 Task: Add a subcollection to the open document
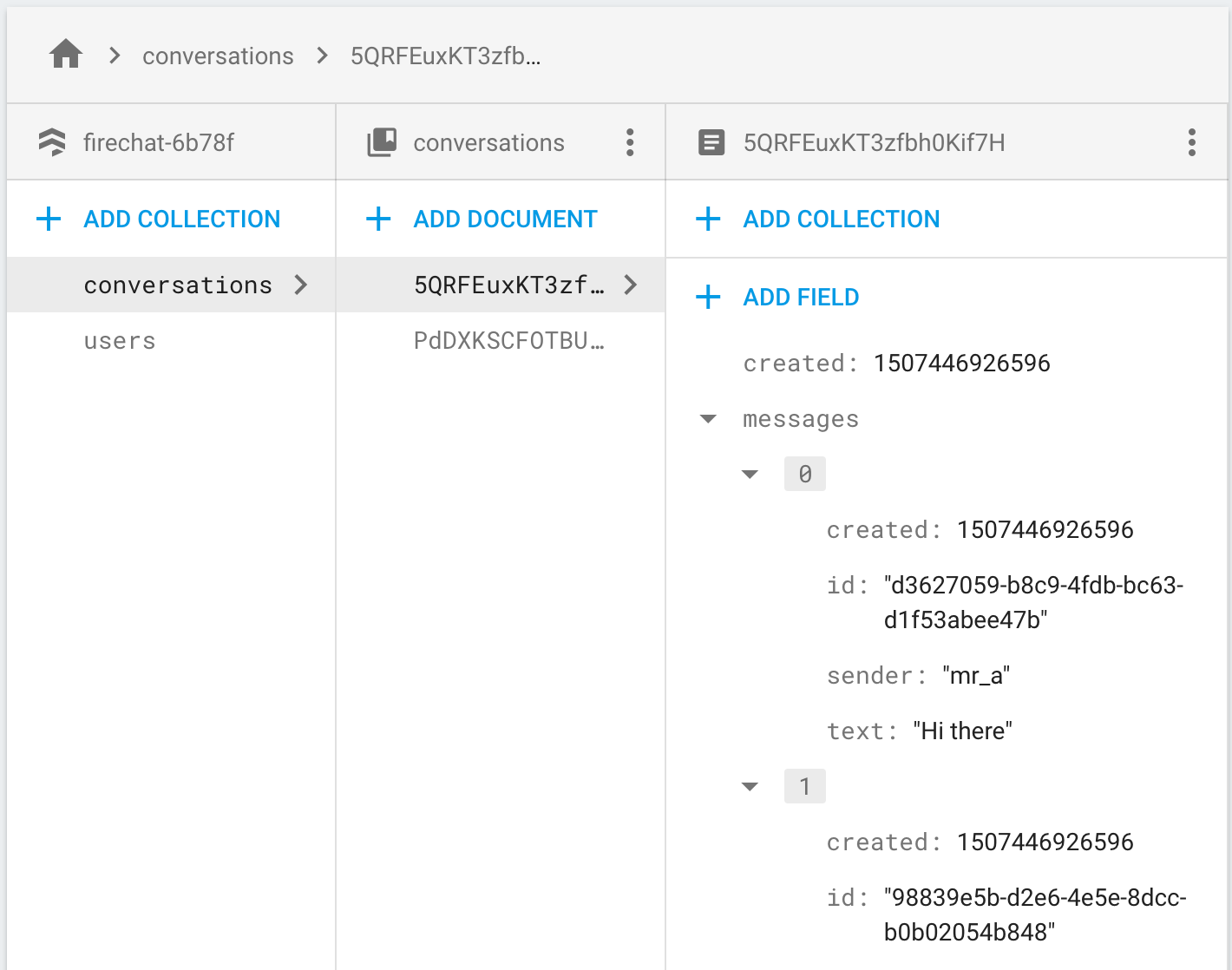point(842,219)
